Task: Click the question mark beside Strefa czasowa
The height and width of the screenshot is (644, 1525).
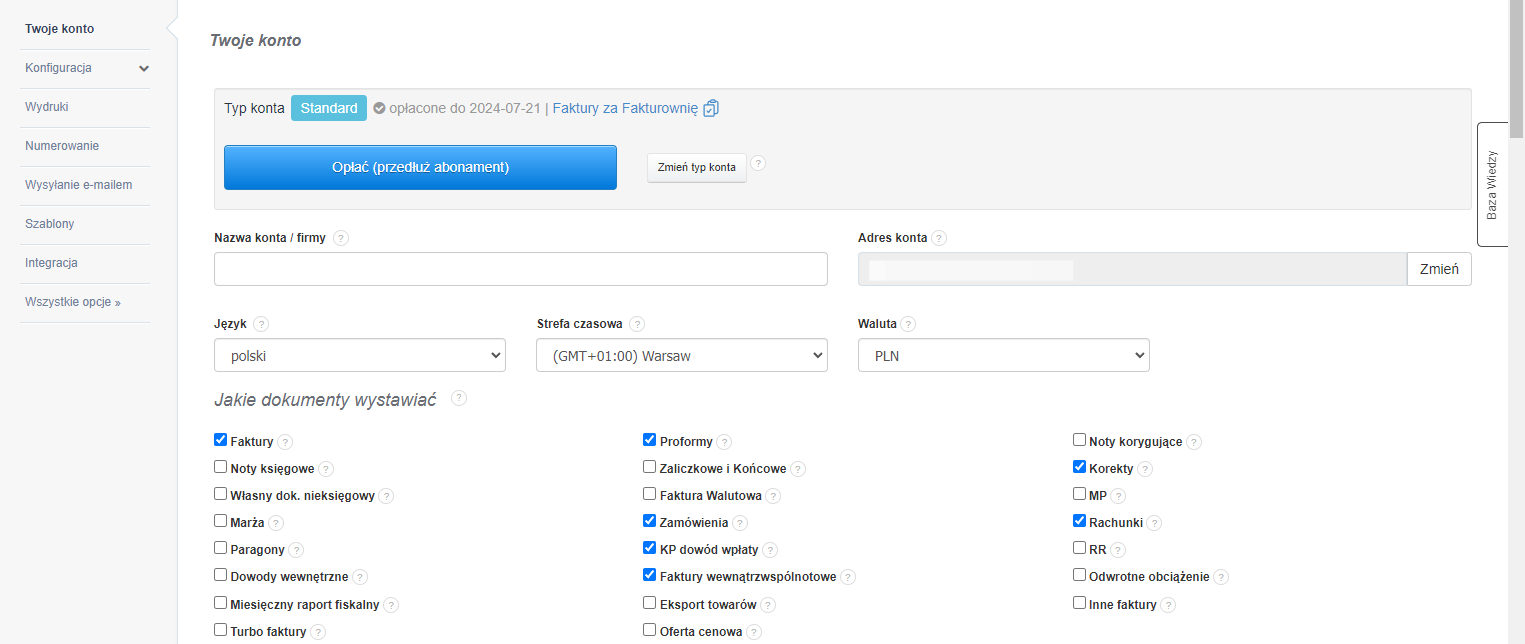Action: click(637, 324)
